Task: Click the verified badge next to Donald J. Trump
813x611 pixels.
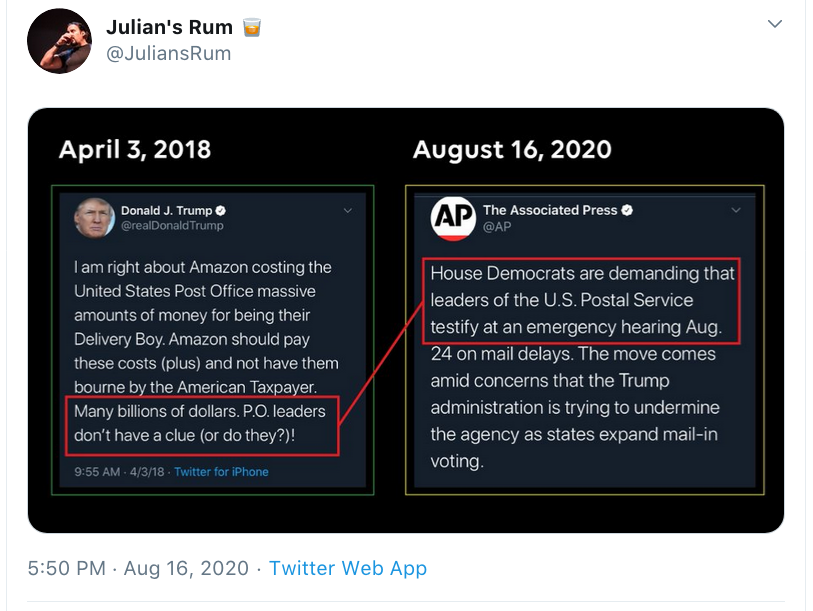Action: click(221, 211)
